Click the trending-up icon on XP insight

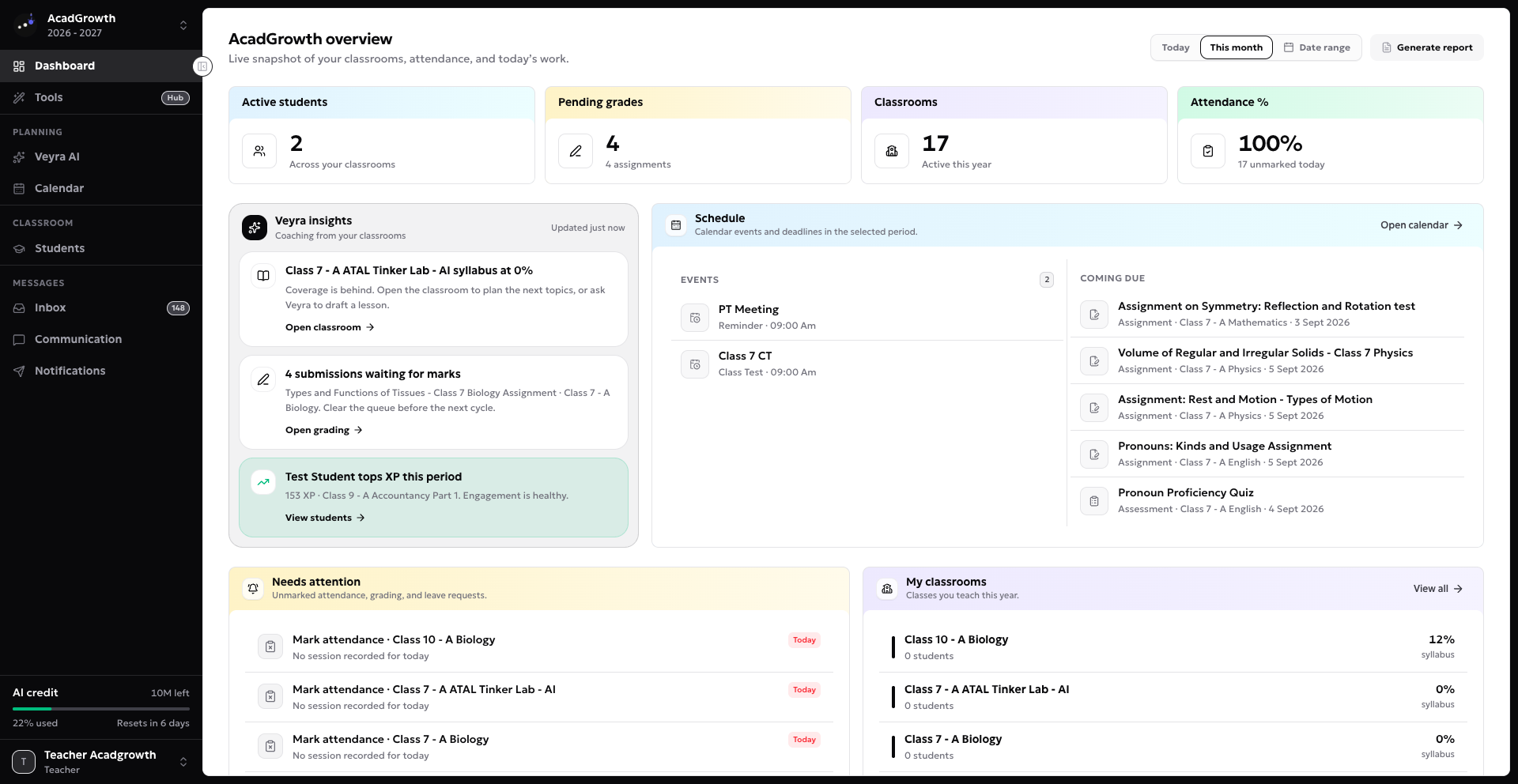[x=263, y=482]
